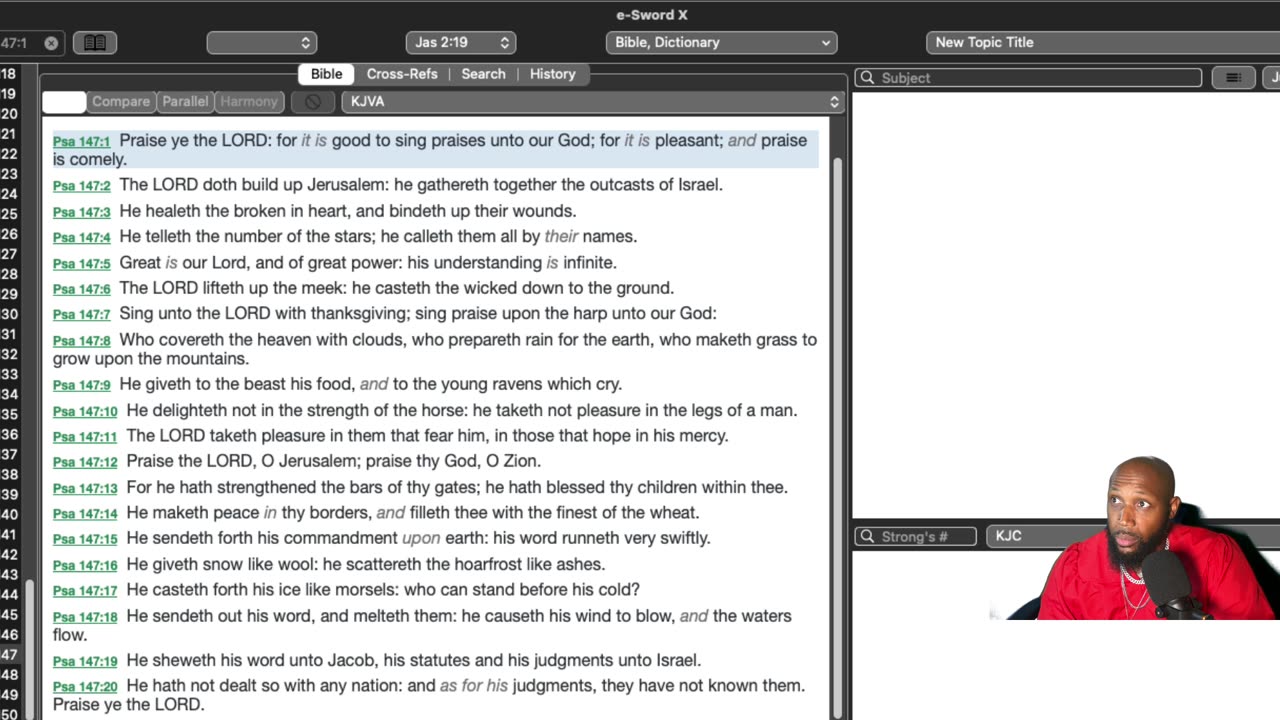
Task: Select chapter 36 in the left list
Action: tap(9, 434)
